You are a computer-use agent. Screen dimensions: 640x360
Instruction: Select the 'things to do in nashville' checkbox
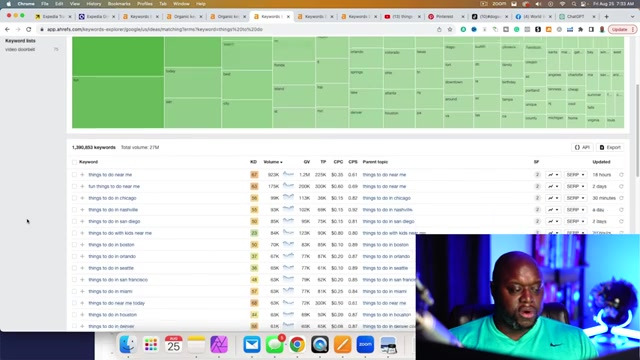(x=74, y=210)
